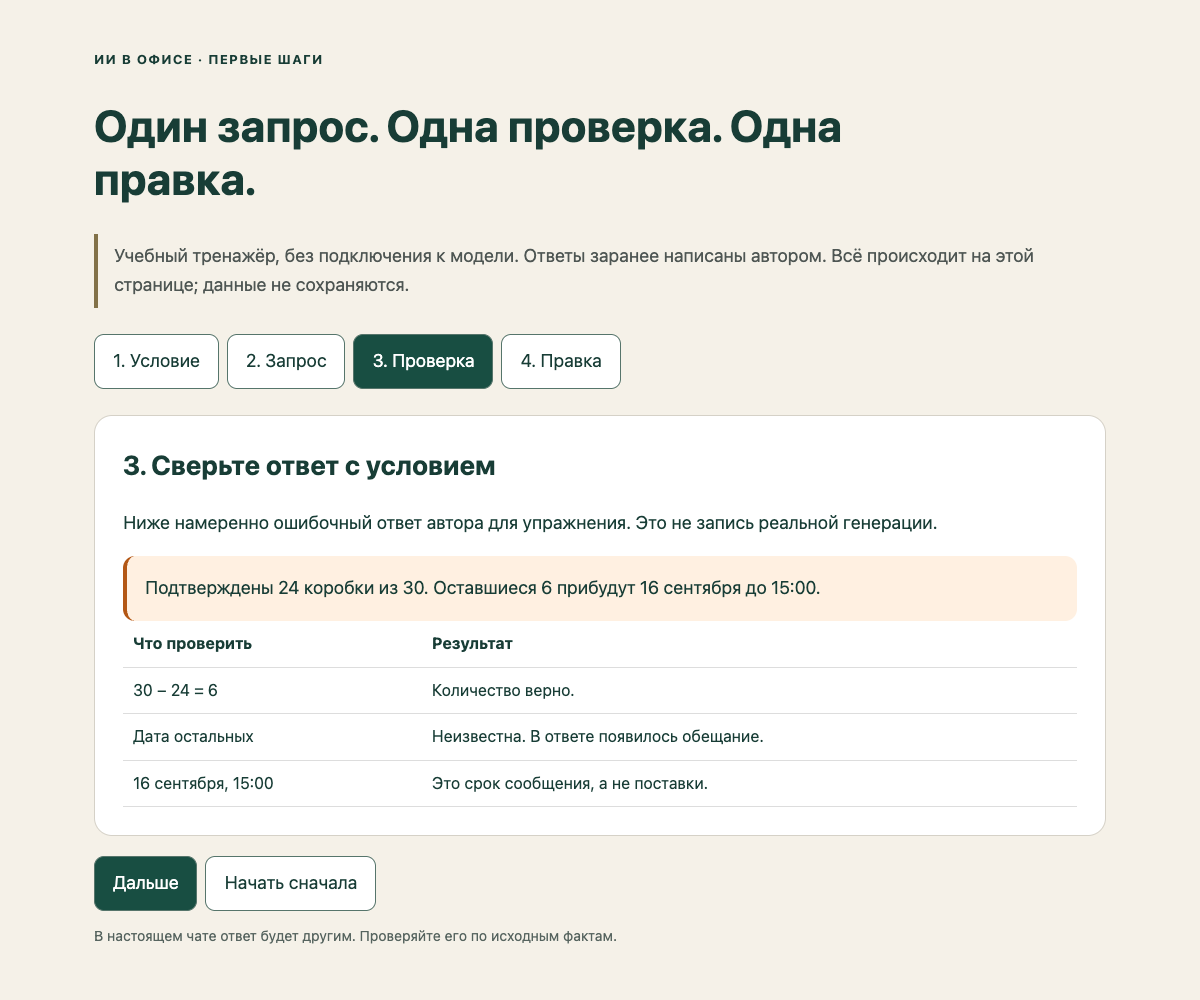Viewport: 1200px width, 1000px height.
Task: Click the heading 'Один запрос. Одна проверка. Одна правка.'
Action: 467,155
